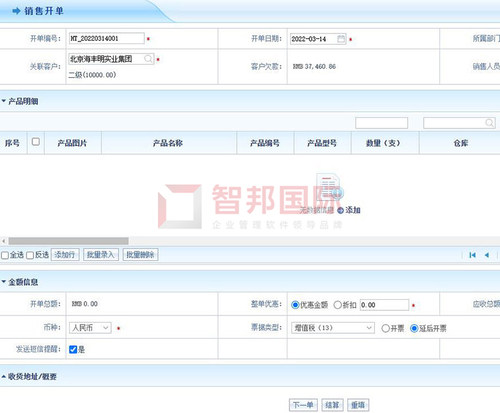This screenshot has height=413, width=500.
Task: Select the 开票 radio button
Action: [385, 328]
